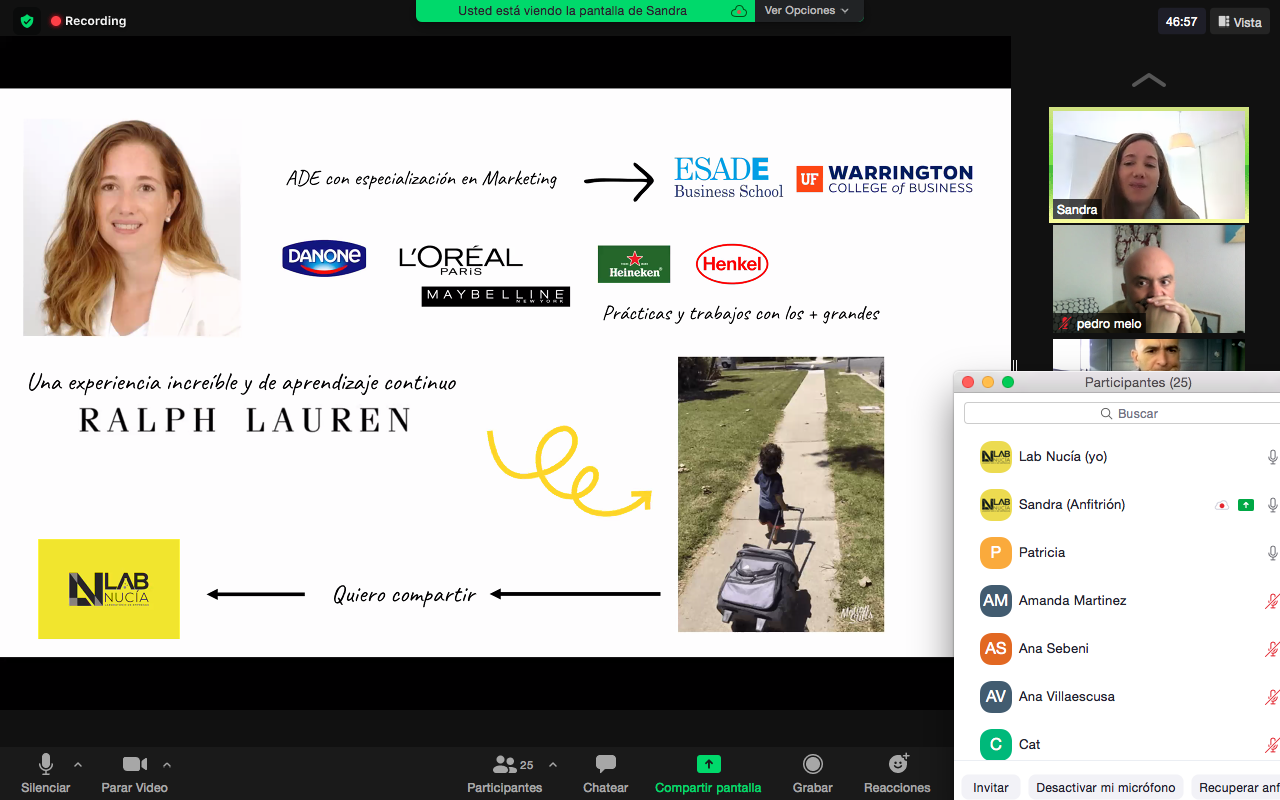Viewport: 1280px width, 800px height.
Task: Click muted microphone icon for Ana Sebeni
Action: [1272, 649]
